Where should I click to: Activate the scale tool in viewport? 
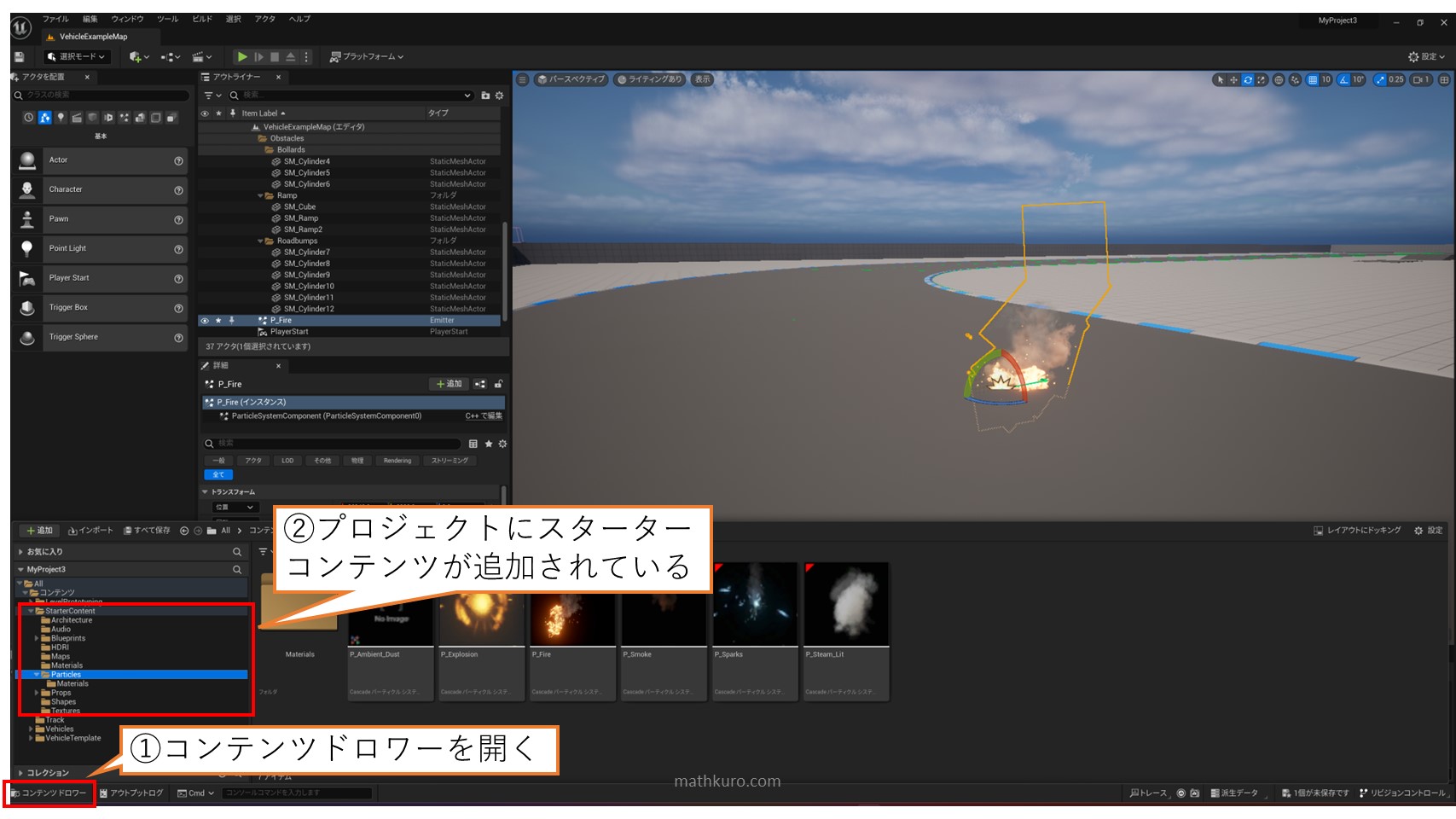click(1262, 79)
